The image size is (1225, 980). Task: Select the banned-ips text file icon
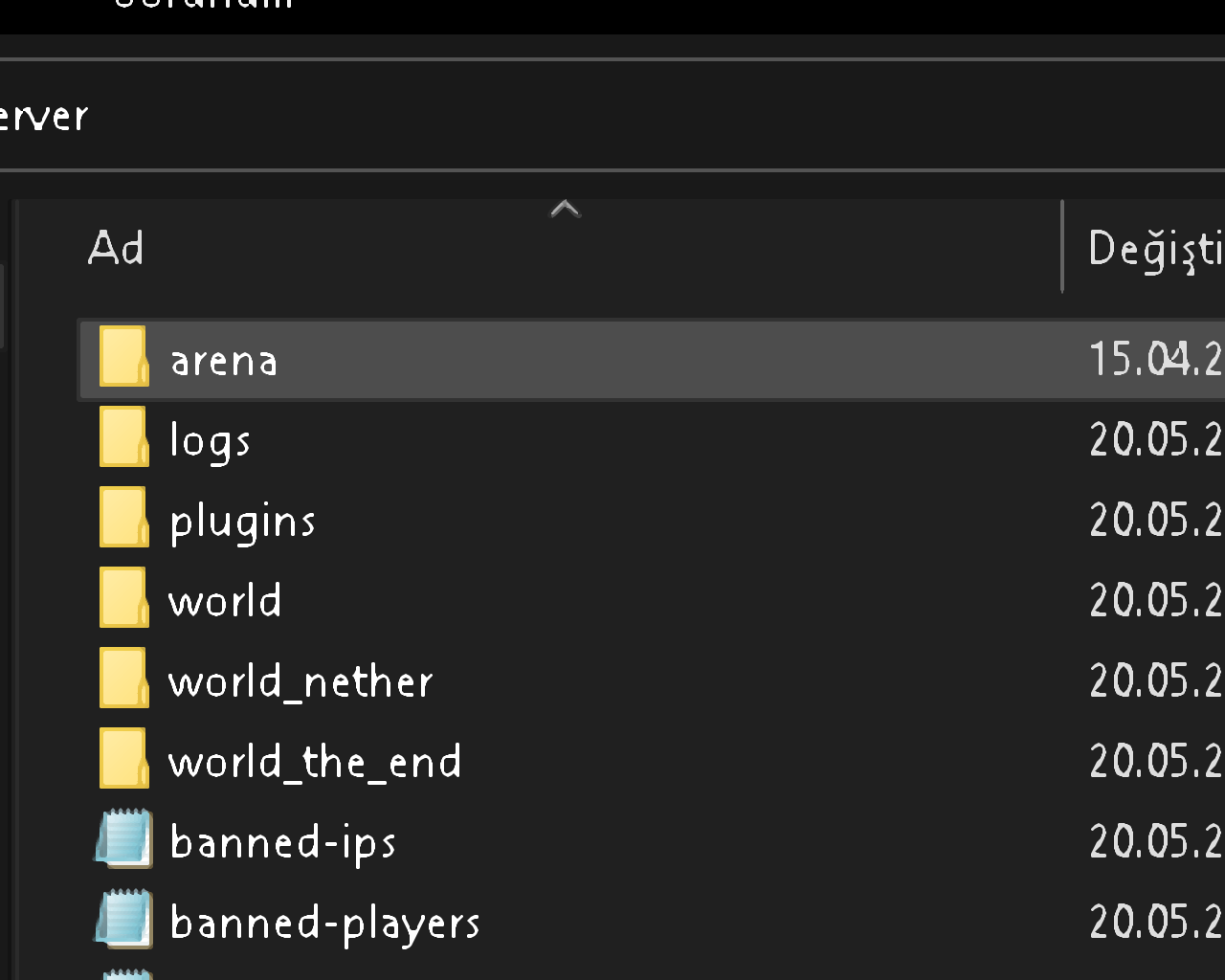click(124, 838)
